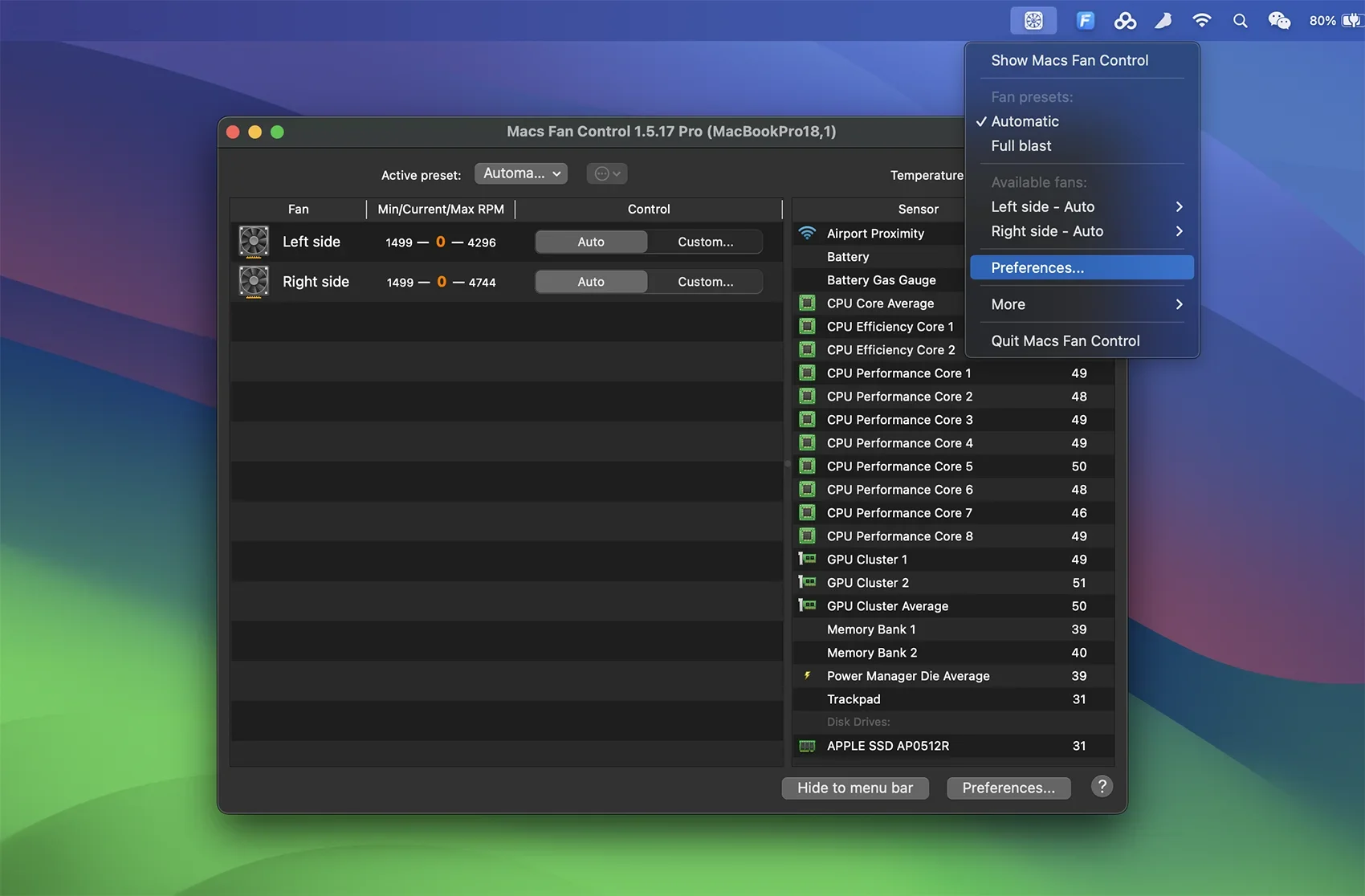This screenshot has height=896, width=1365.
Task: Open the Macs Fan Control menu bar icon
Action: click(x=1033, y=21)
